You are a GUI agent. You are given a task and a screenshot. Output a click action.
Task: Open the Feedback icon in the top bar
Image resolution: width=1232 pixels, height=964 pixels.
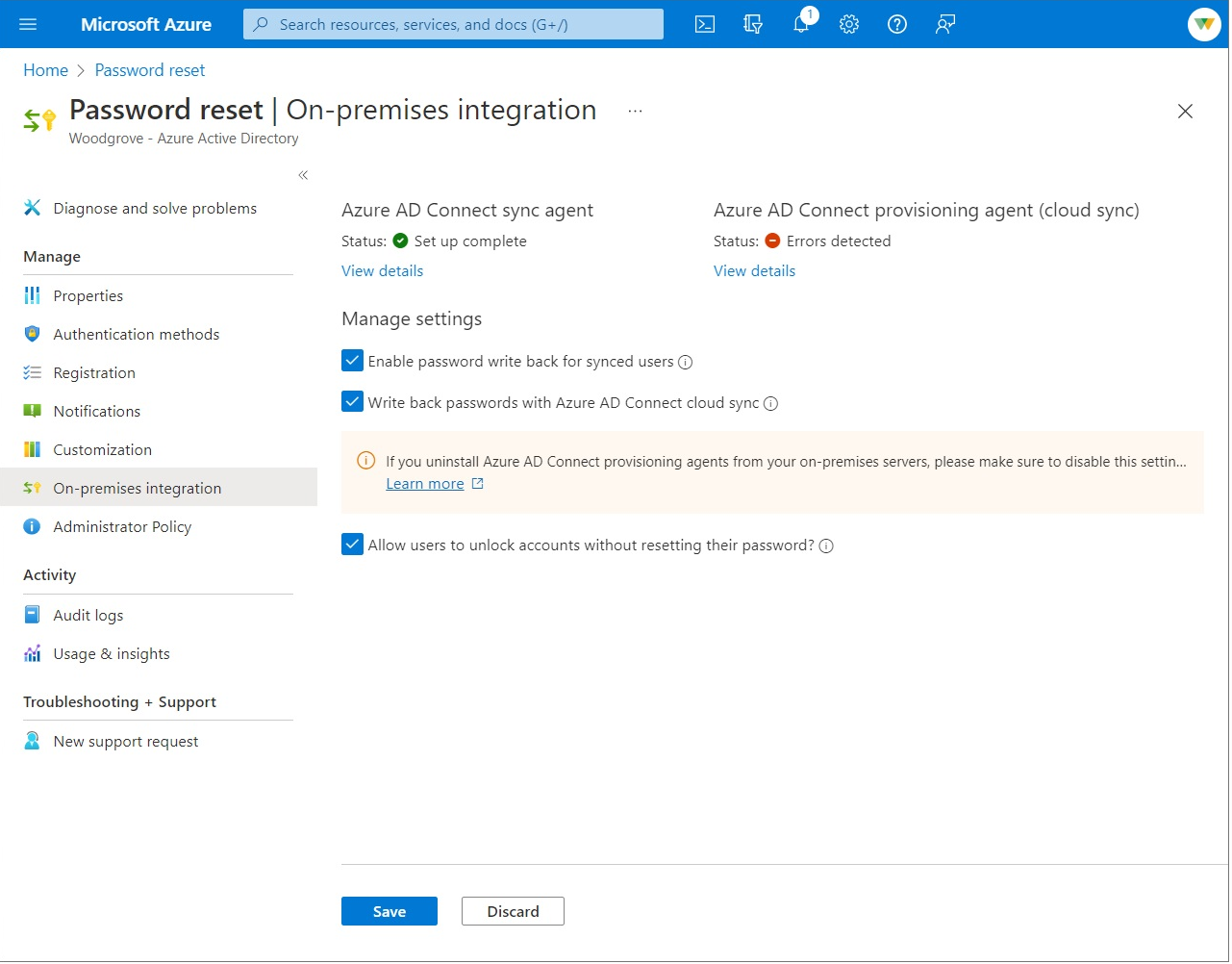click(944, 24)
